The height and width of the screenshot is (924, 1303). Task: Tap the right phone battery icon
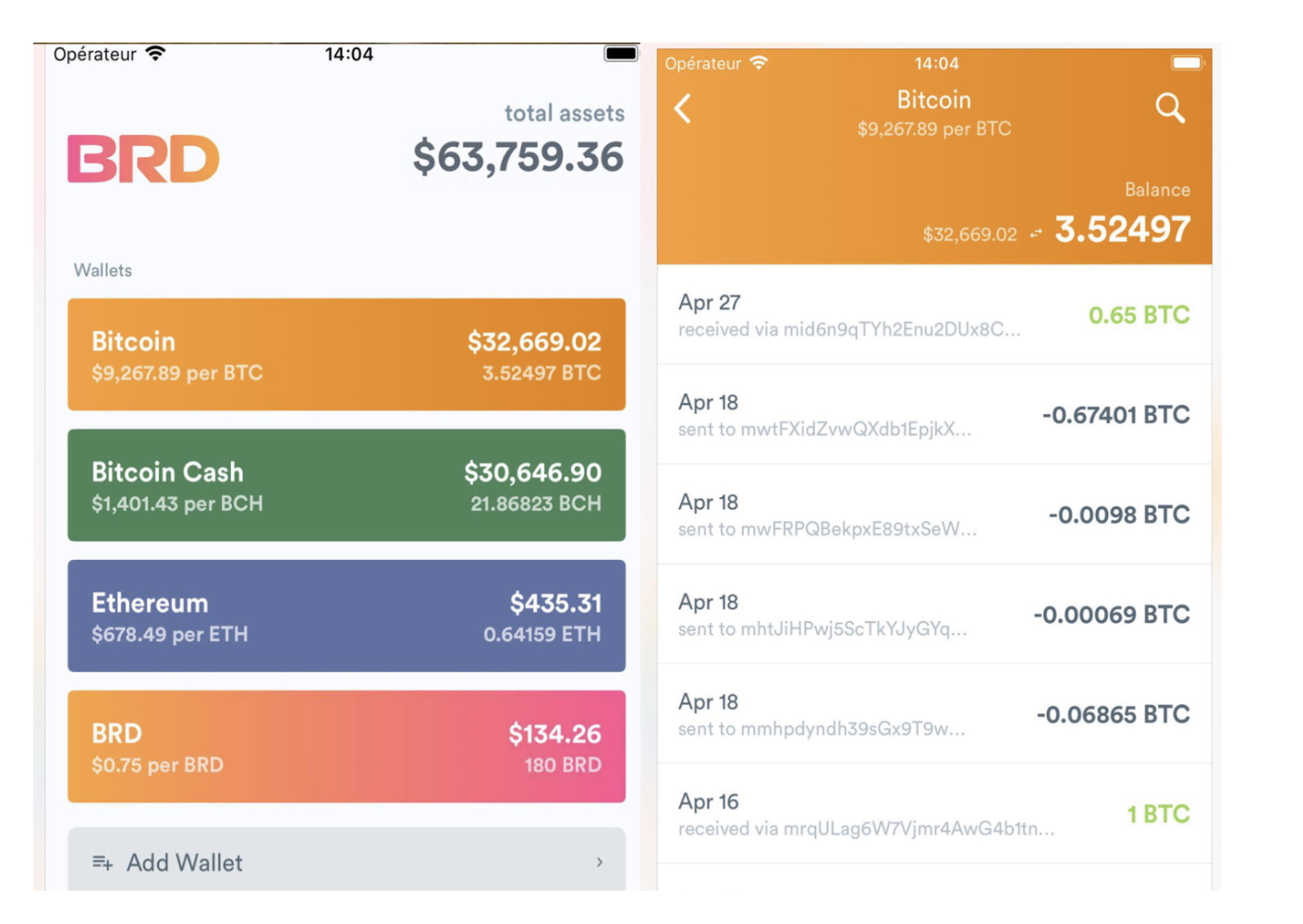pyautogui.click(x=1187, y=63)
